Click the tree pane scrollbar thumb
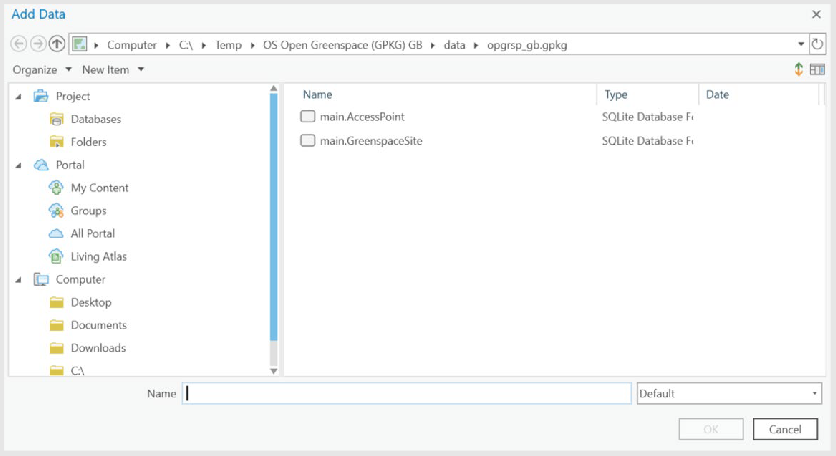 click(x=274, y=217)
